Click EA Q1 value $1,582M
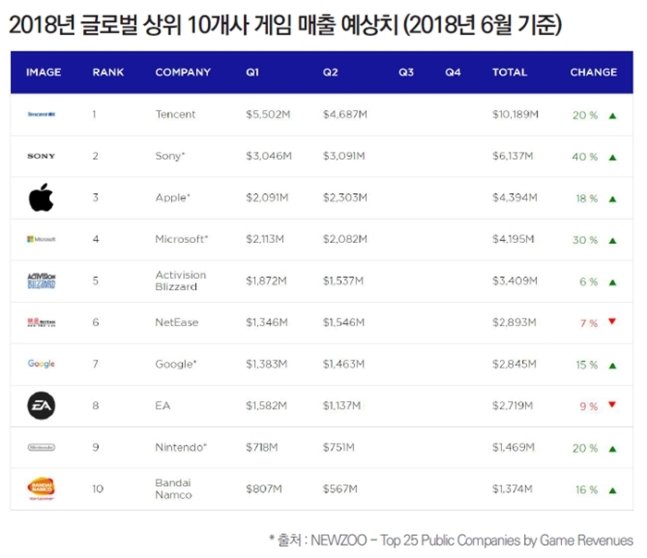The height and width of the screenshot is (558, 647). [x=267, y=406]
